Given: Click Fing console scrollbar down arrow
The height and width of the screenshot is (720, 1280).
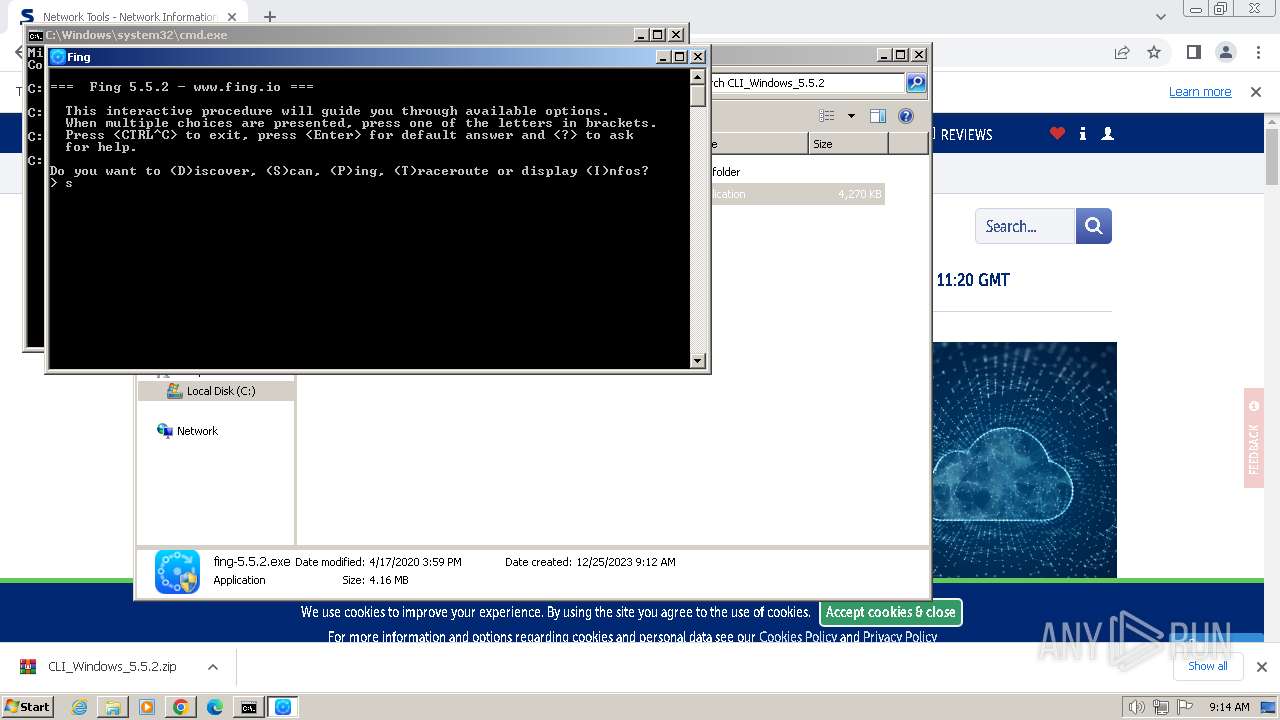Looking at the screenshot, I should pyautogui.click(x=698, y=361).
